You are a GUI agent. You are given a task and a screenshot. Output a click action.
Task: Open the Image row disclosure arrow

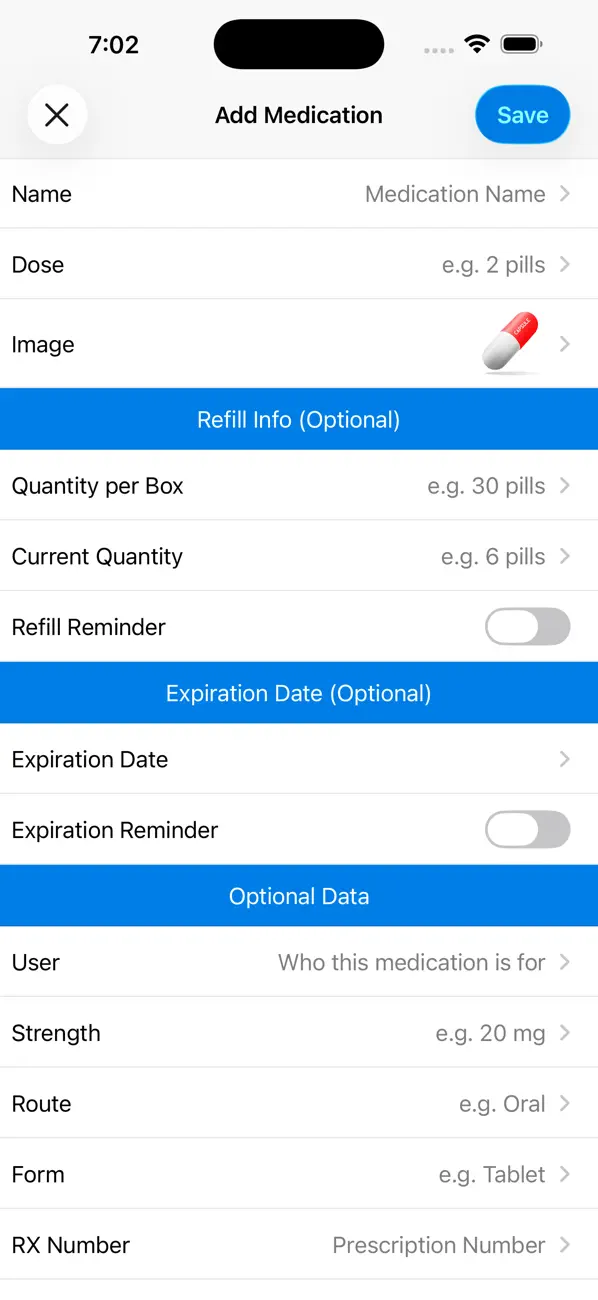[565, 343]
